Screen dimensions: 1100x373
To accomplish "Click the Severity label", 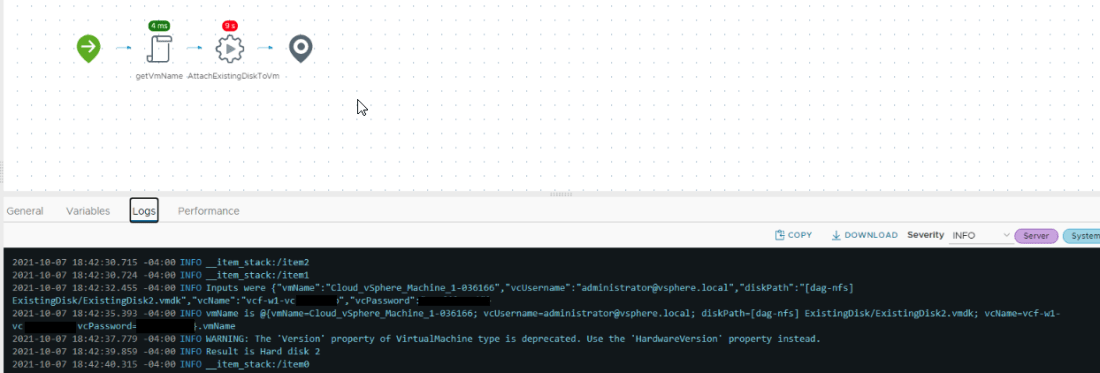I will coord(925,235).
